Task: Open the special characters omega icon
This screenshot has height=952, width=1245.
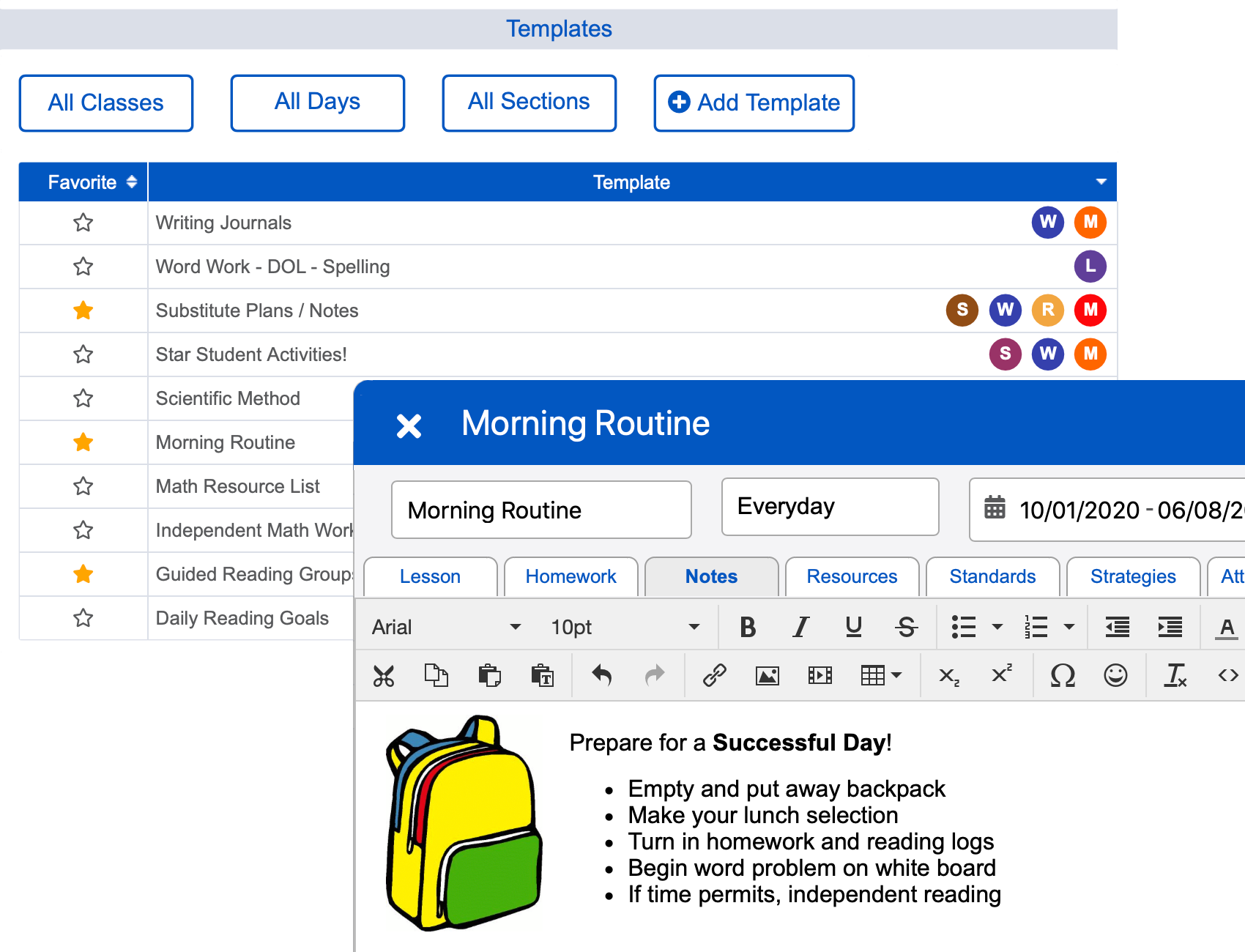Action: pyautogui.click(x=1063, y=675)
